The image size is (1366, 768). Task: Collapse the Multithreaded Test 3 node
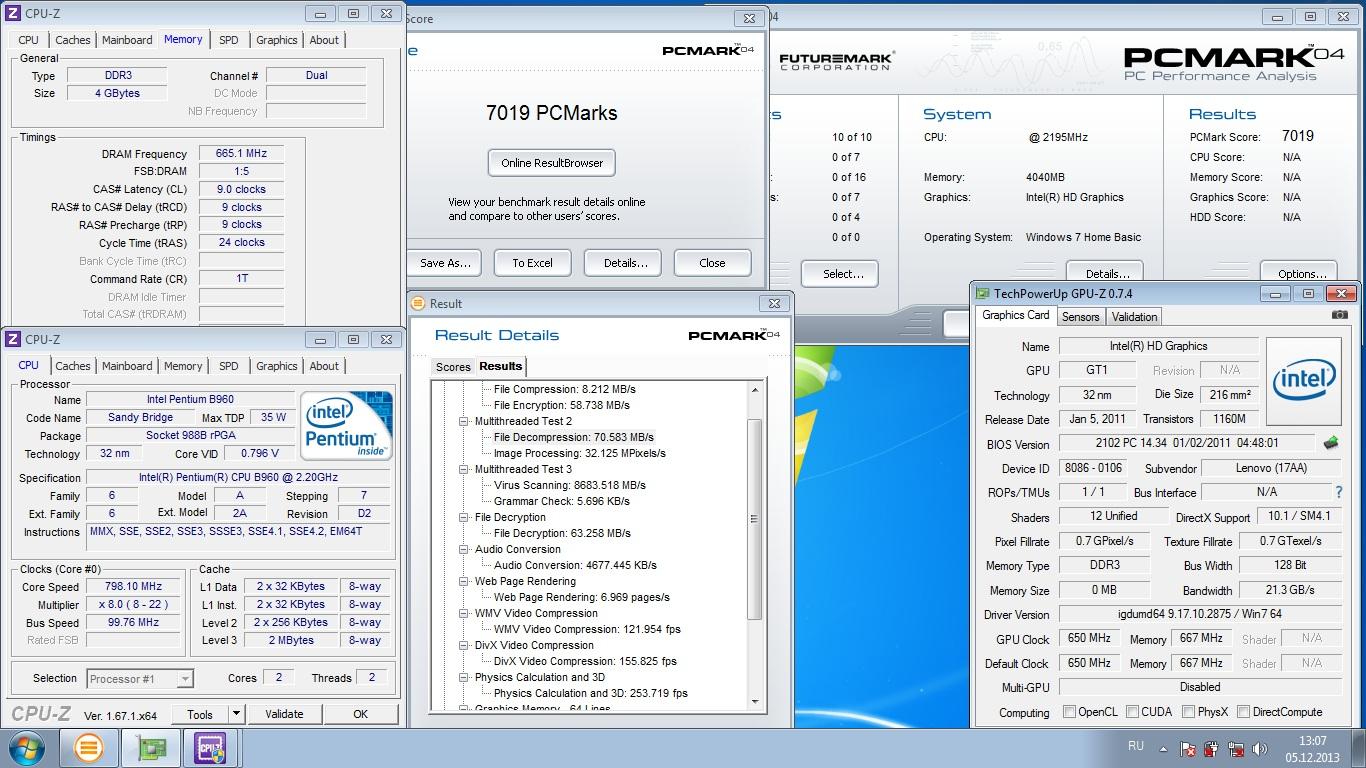point(464,469)
